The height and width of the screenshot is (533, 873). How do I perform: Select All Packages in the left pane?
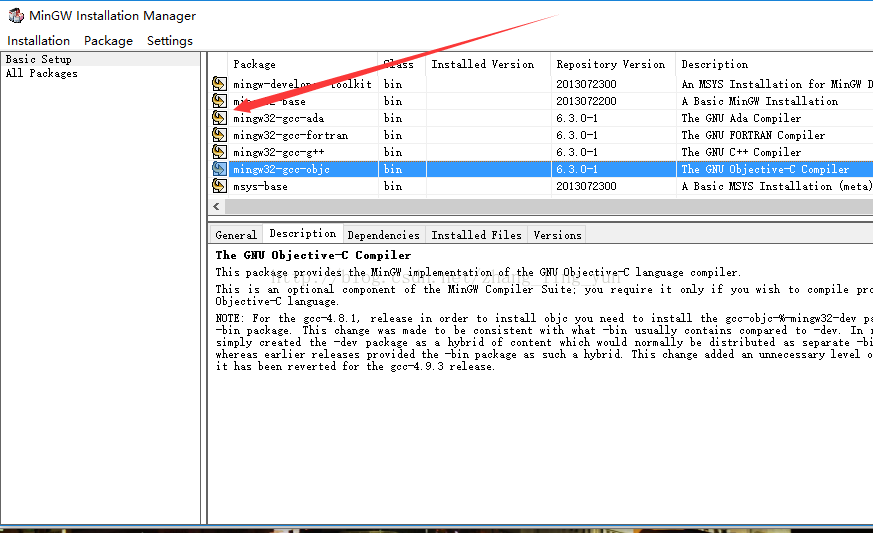pos(42,73)
